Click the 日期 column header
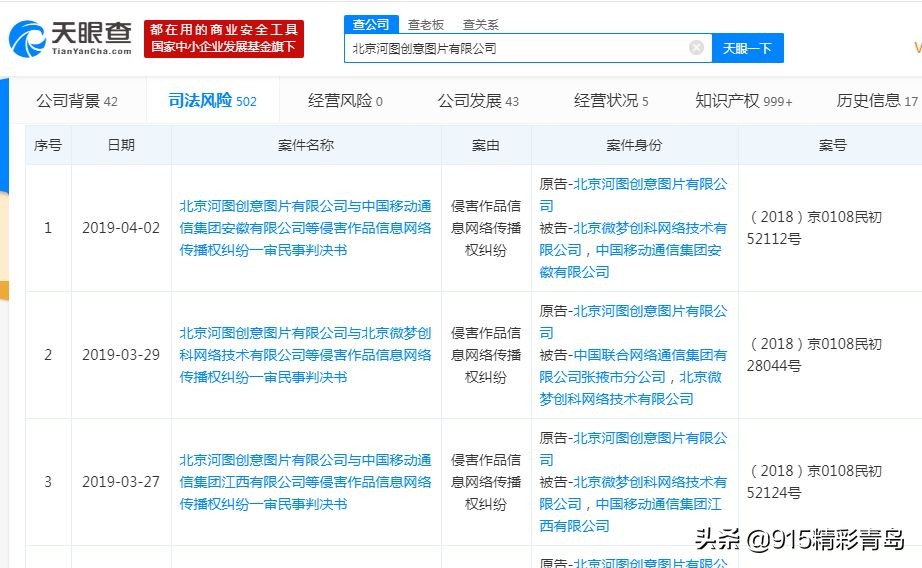 (x=121, y=145)
